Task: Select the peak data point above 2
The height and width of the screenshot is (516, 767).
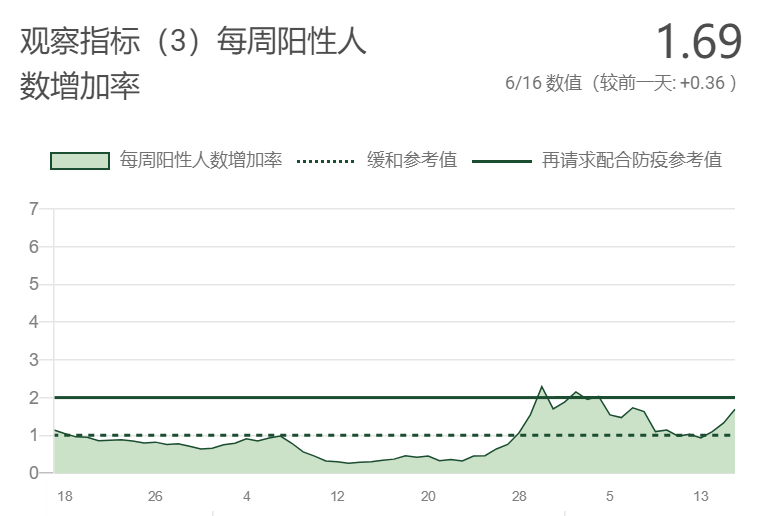Action: pos(541,386)
